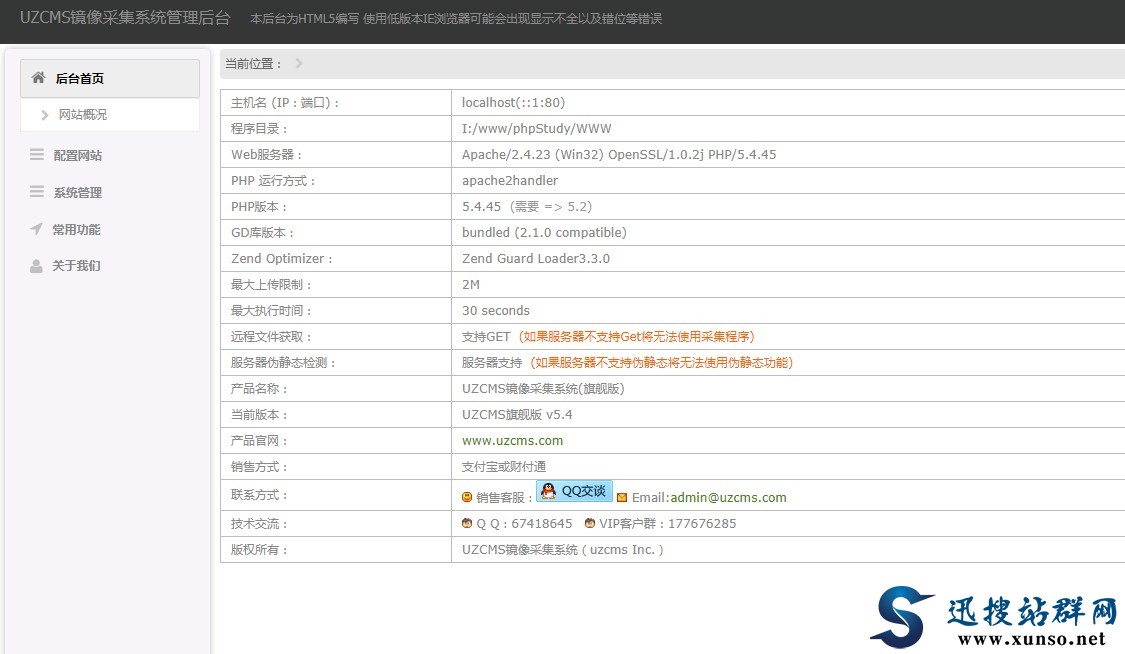Click the Apache/2.4.23 web server value
The height and width of the screenshot is (654, 1125).
619,154
